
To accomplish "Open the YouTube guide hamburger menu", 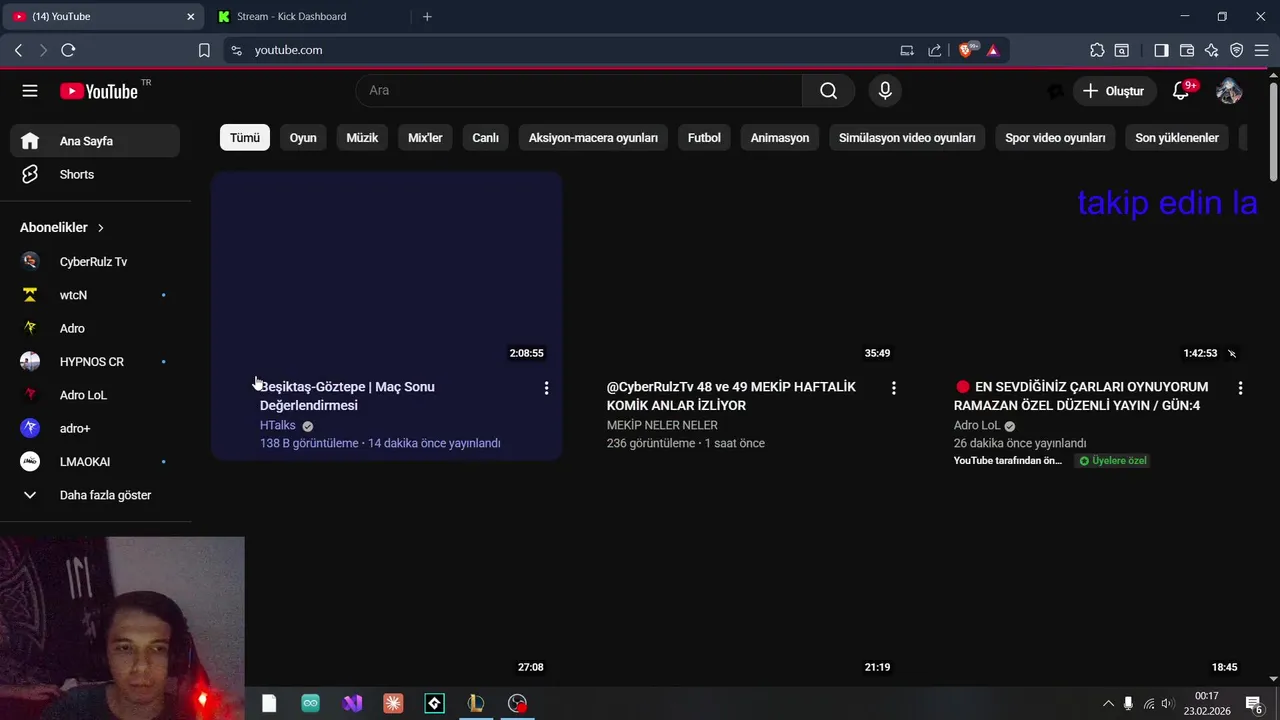I will (x=30, y=91).
